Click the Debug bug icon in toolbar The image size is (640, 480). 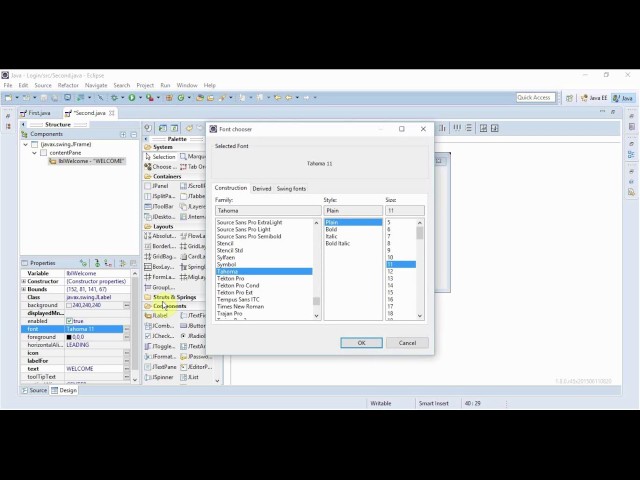coord(114,98)
